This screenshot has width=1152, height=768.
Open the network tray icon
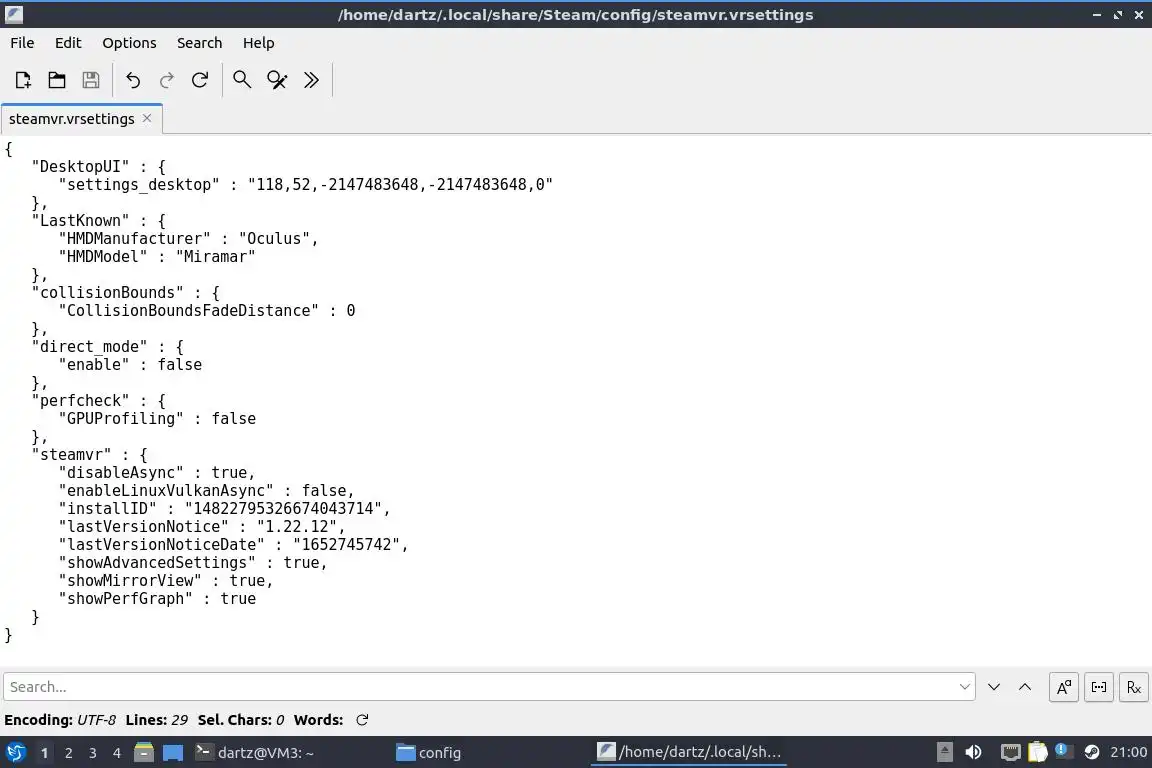[x=1011, y=753]
